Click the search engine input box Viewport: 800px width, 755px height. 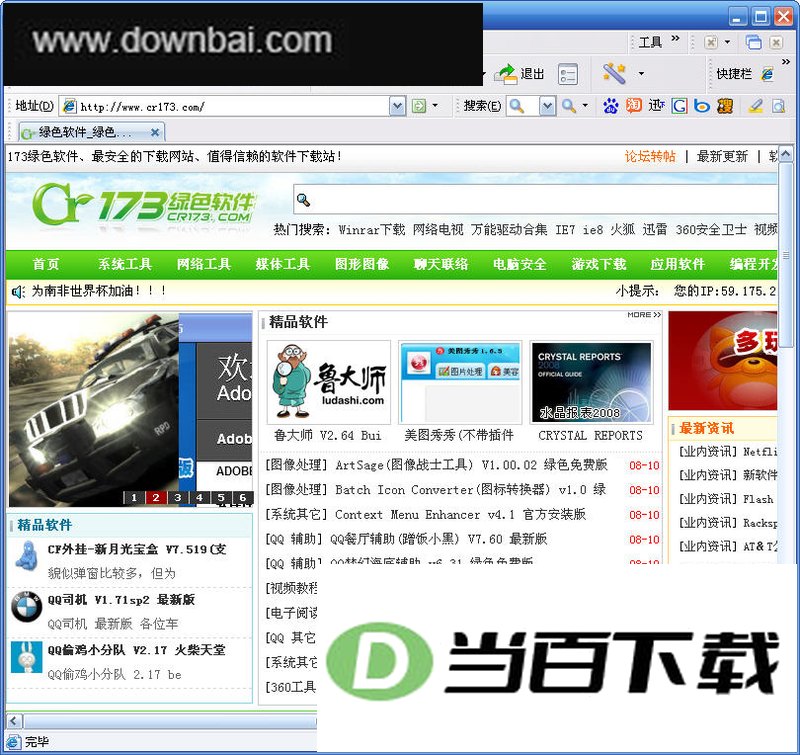(523, 106)
